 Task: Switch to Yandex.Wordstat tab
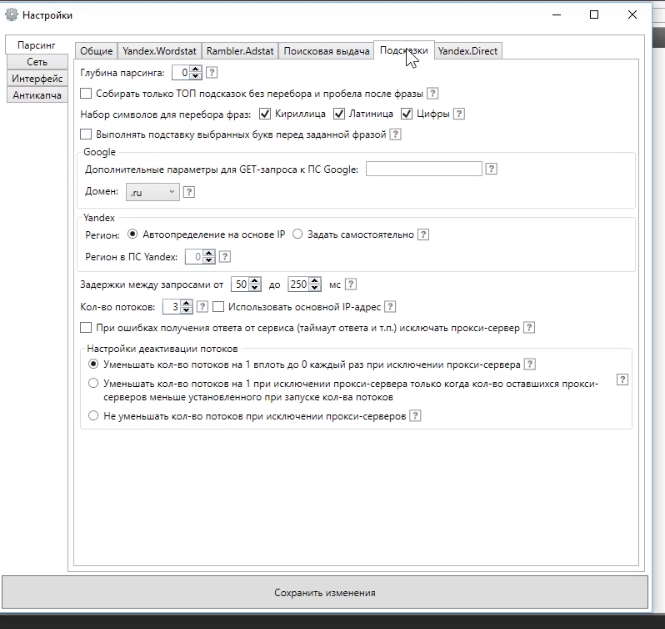coord(159,51)
